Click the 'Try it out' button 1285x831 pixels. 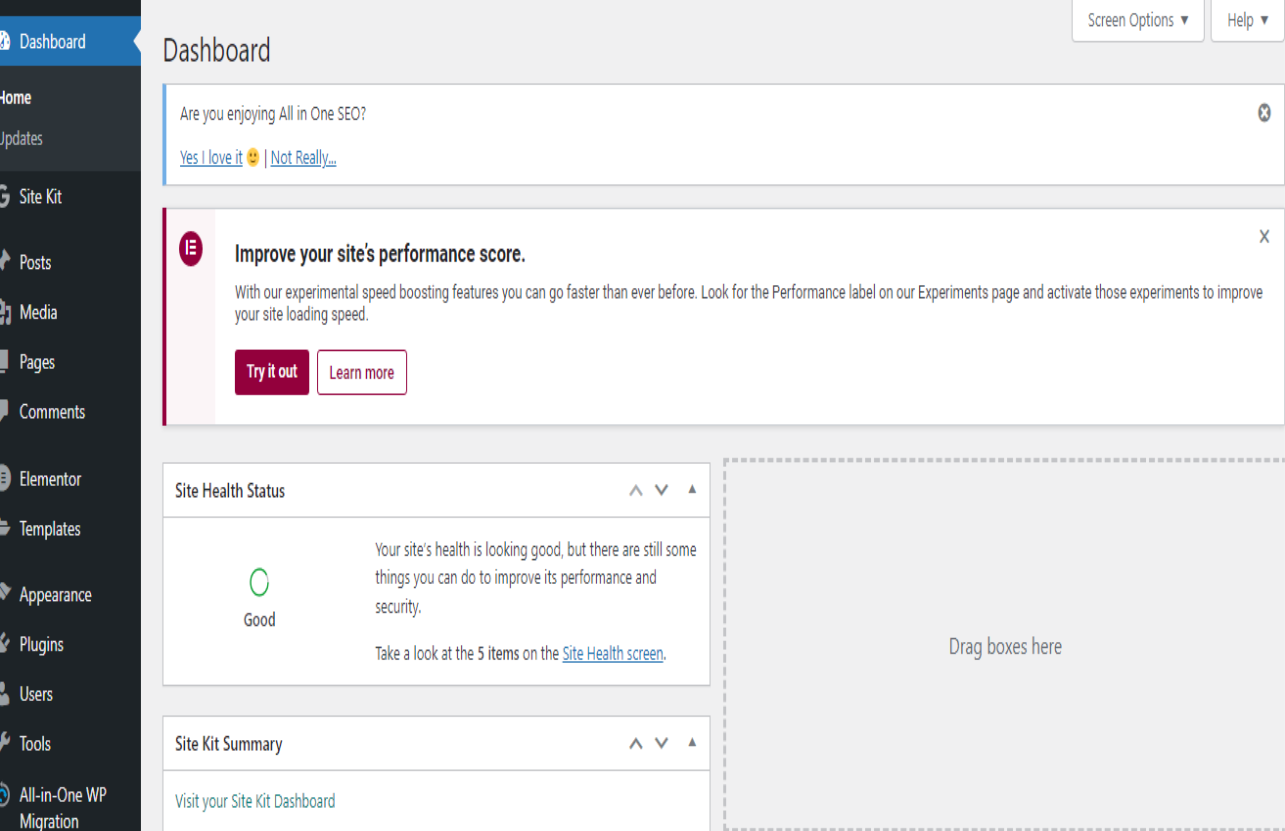point(272,372)
